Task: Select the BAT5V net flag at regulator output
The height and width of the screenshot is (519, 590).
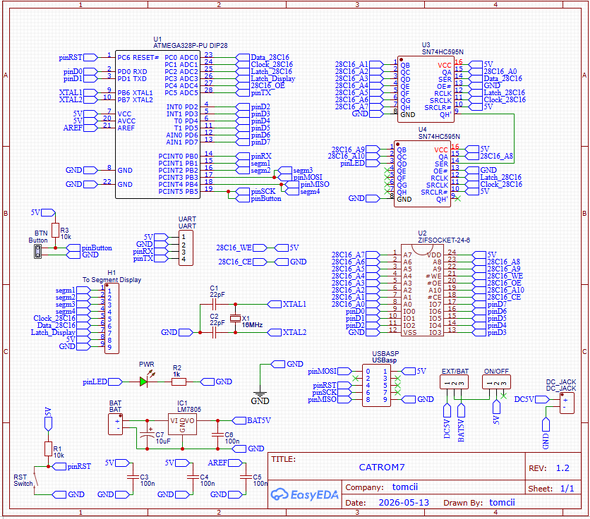Action: point(251,420)
